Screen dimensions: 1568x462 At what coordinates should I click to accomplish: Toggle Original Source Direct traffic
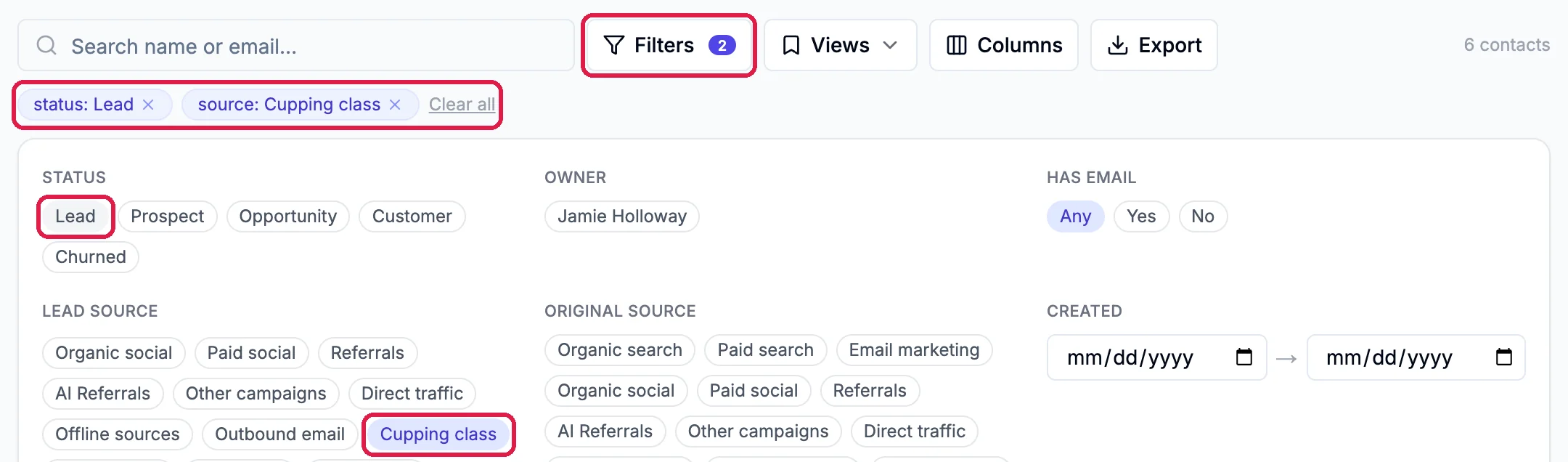pos(915,431)
